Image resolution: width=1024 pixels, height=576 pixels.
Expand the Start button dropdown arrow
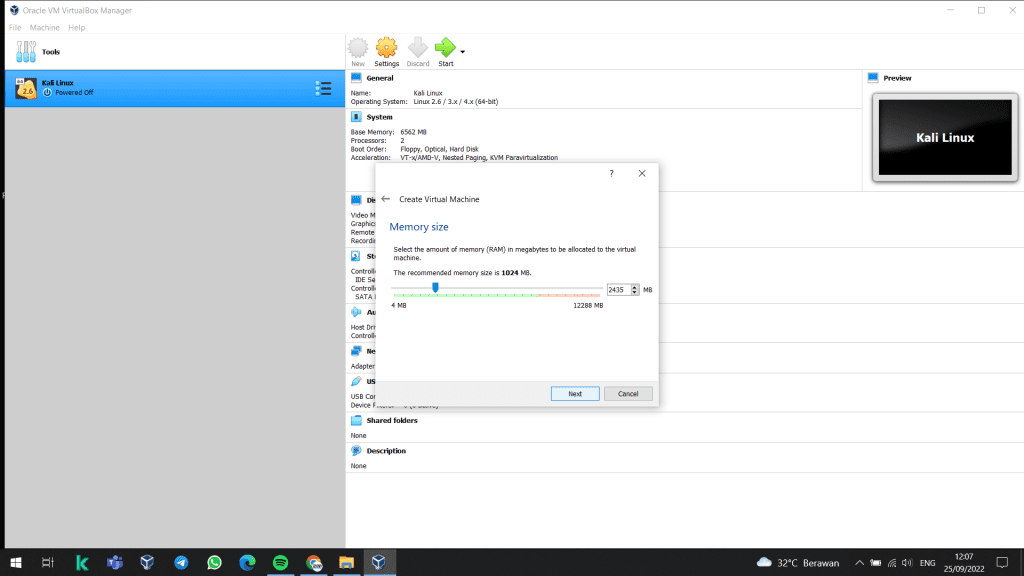462,51
